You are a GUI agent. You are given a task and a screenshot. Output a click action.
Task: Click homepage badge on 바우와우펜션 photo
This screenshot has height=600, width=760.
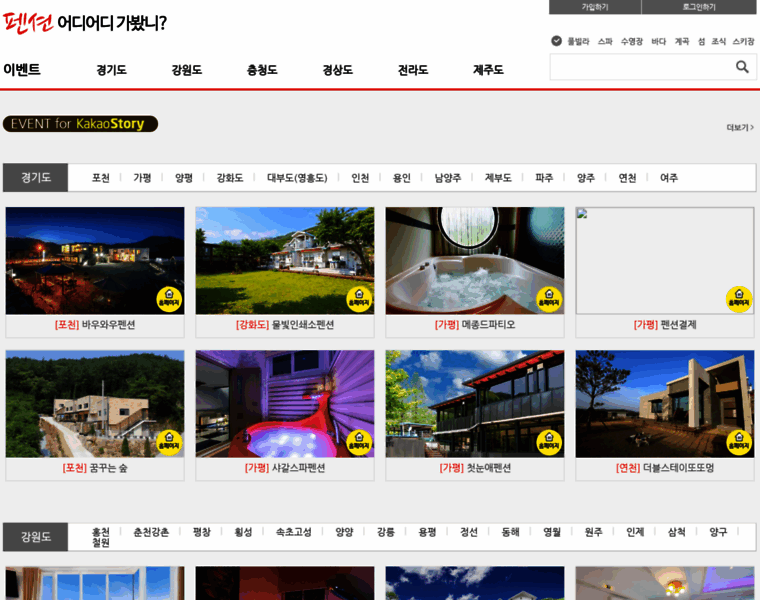pos(169,299)
